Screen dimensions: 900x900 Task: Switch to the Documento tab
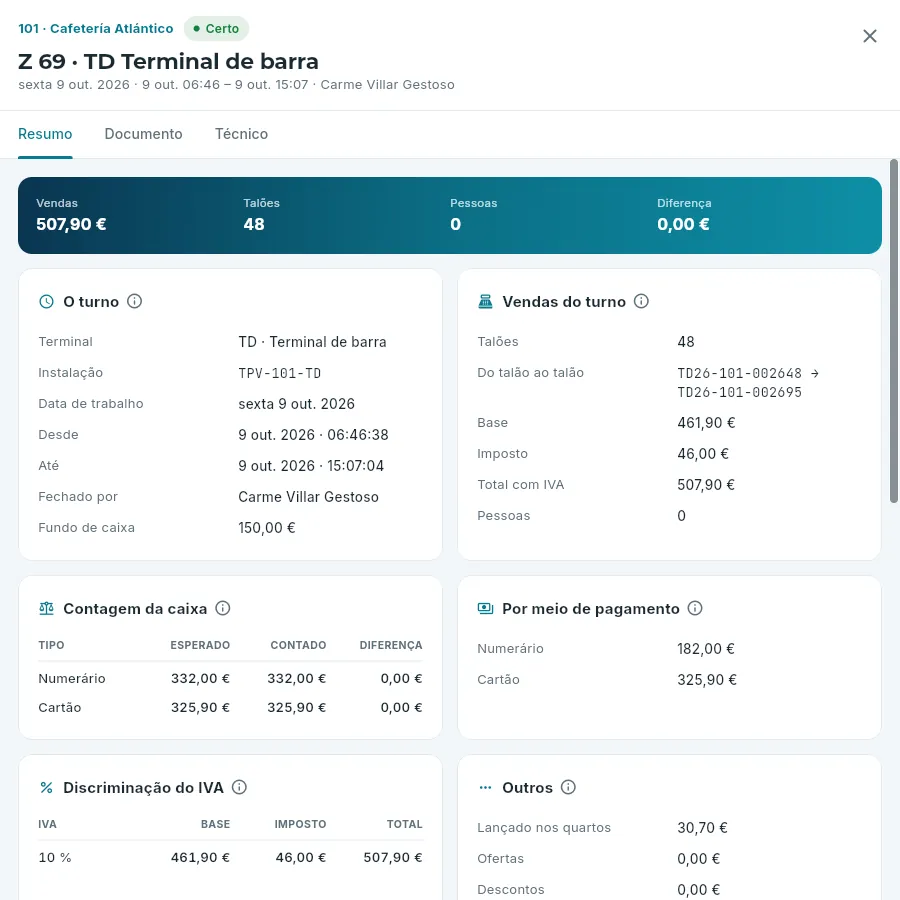(143, 134)
